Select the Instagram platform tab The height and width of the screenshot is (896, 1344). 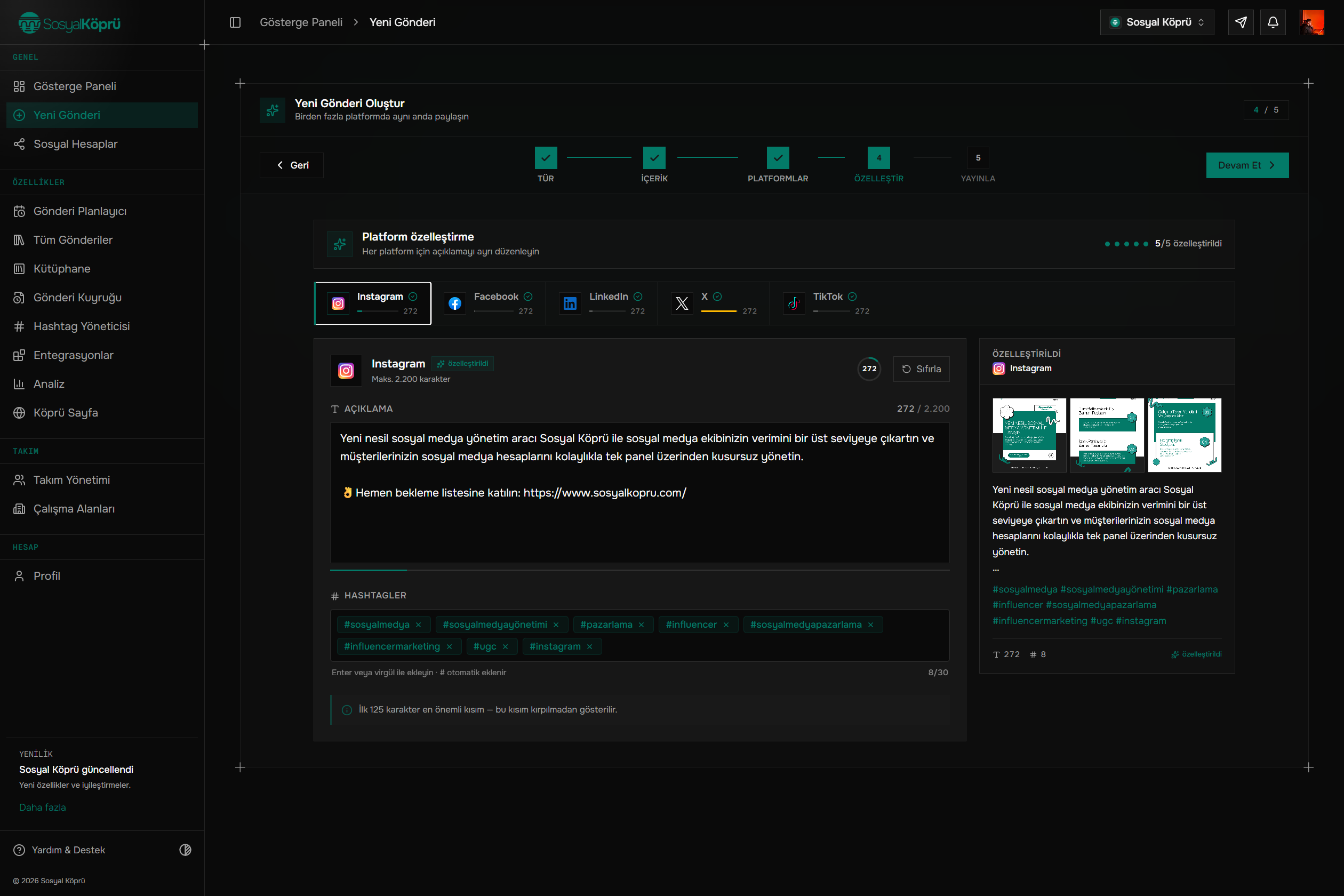coord(373,303)
